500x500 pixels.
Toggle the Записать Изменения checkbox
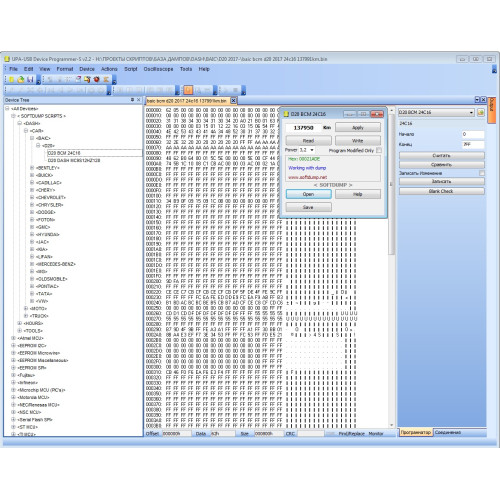[481, 173]
